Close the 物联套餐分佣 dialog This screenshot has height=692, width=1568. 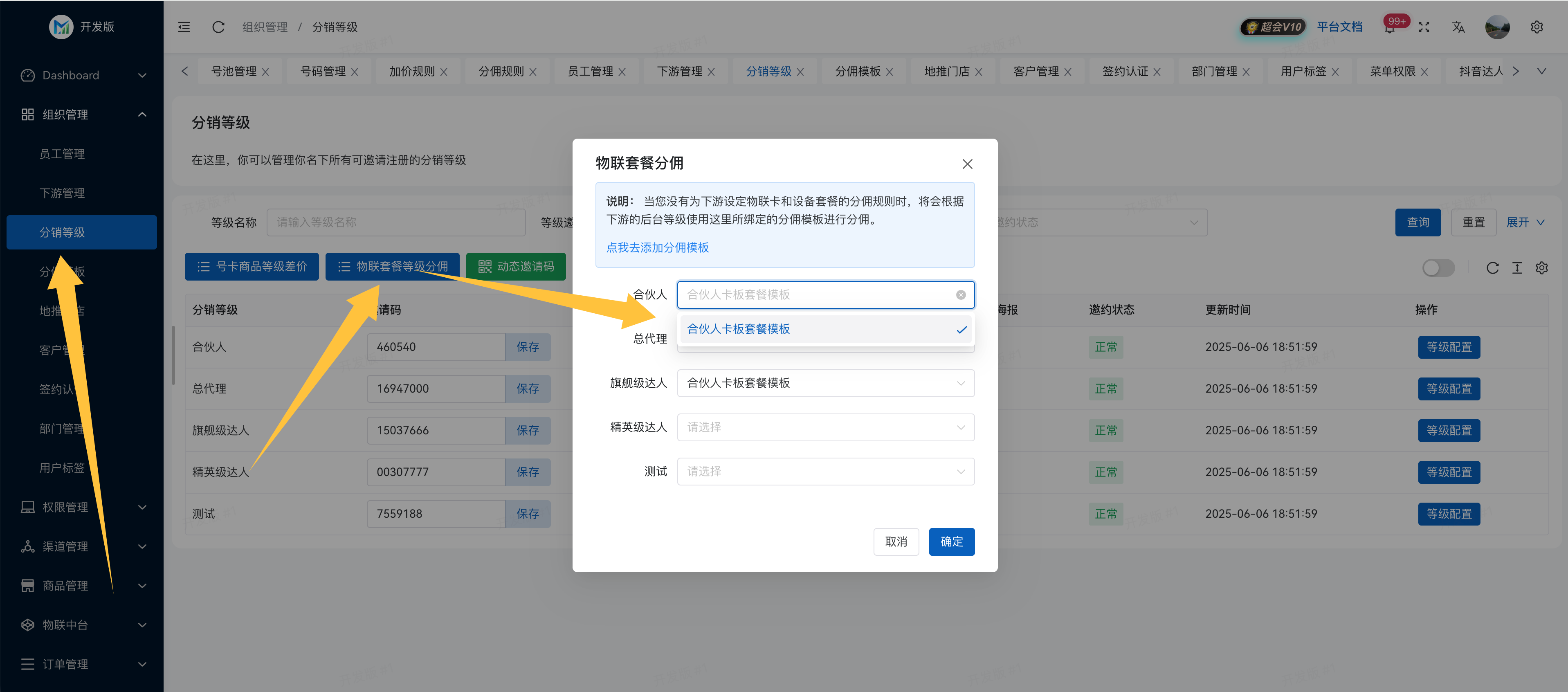[967, 164]
